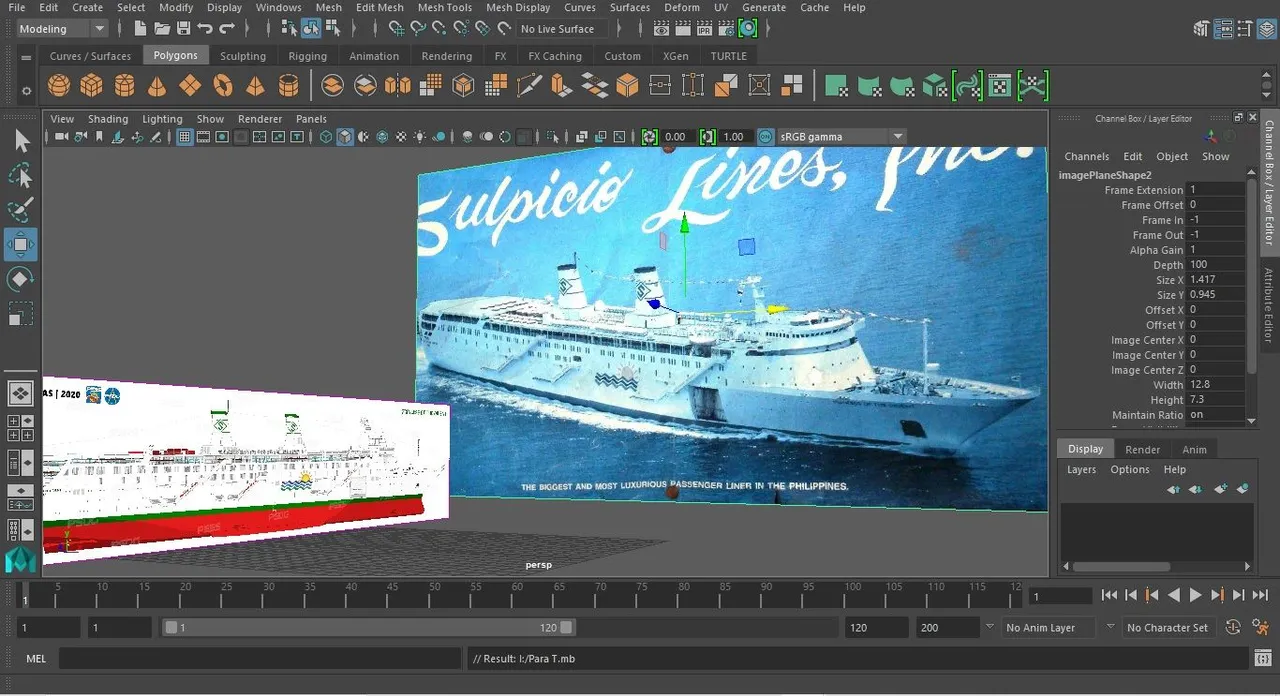Open shelf tab selector menu
Viewport: 1280px width, 696px height.
24,56
